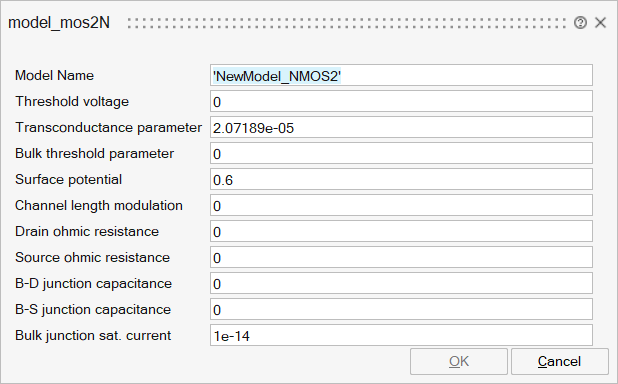
Task: Click the Source ohmic resistance label
Action: (x=93, y=257)
